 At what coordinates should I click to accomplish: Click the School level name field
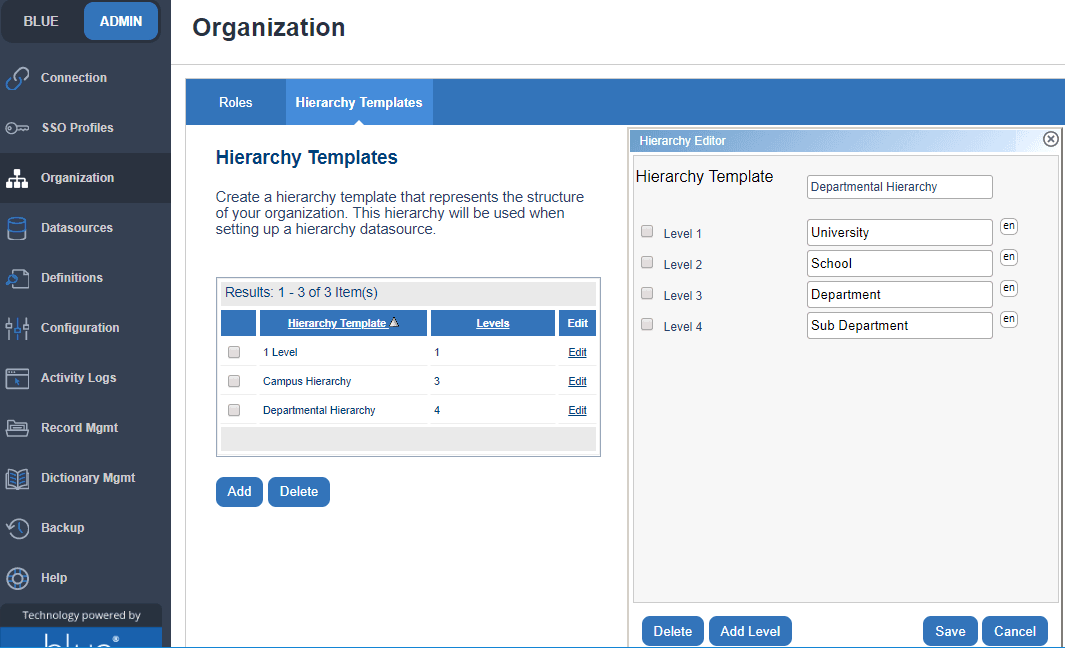(x=899, y=264)
